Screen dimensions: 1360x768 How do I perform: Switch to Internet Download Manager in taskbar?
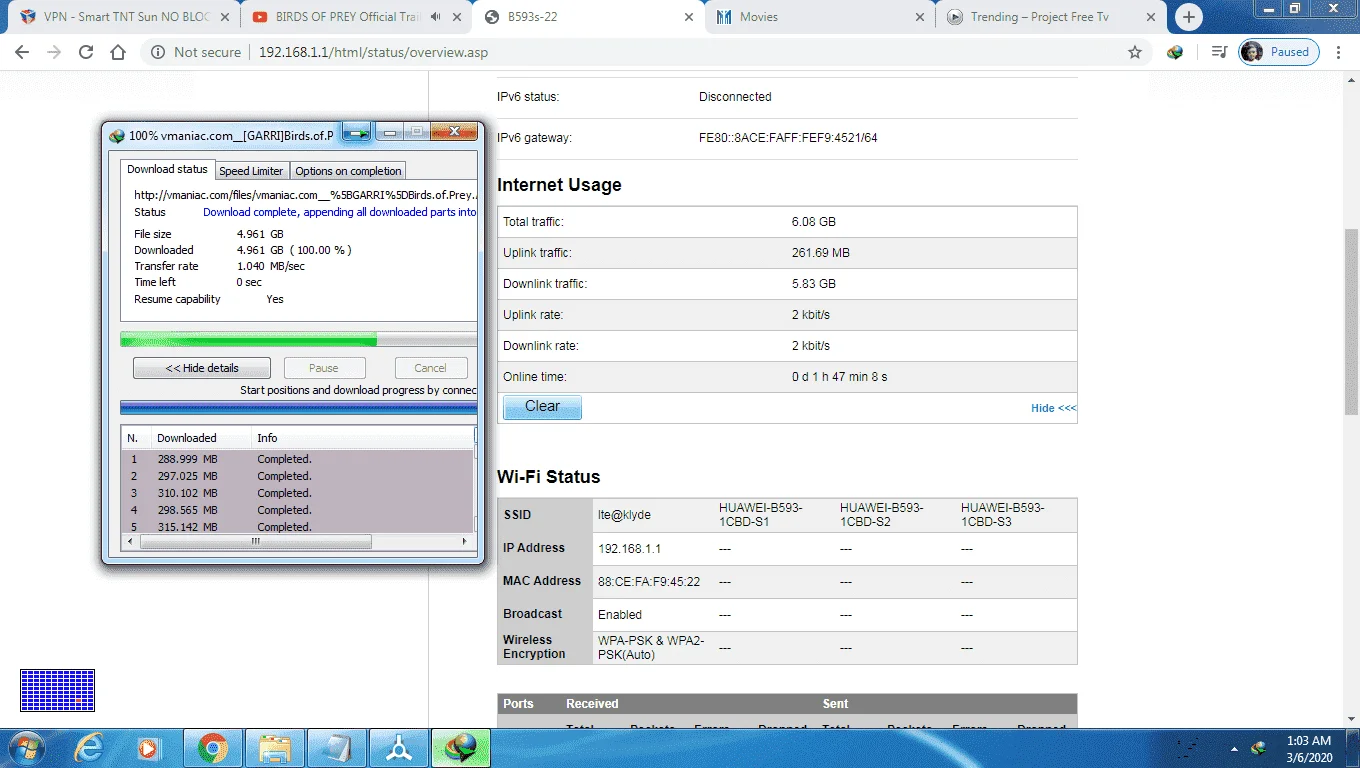pyautogui.click(x=461, y=748)
